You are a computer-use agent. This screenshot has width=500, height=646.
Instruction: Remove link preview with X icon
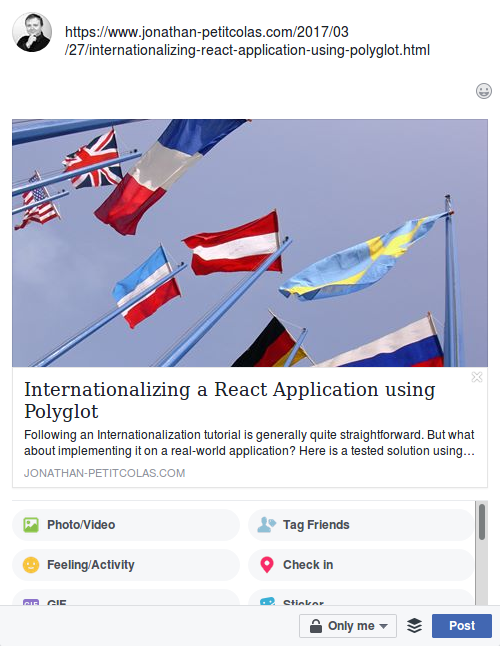click(x=477, y=377)
